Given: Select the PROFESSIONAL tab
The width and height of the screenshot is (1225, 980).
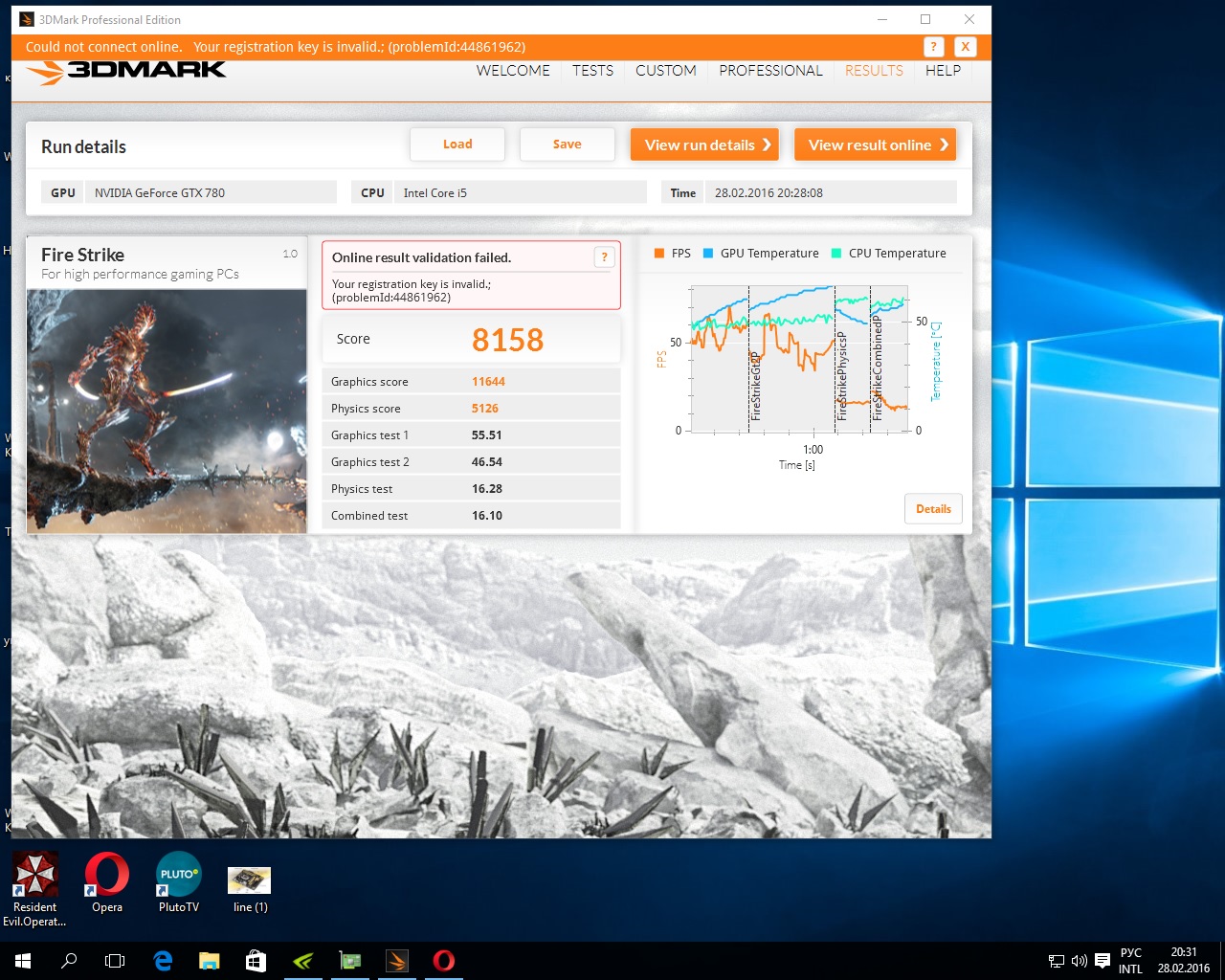Looking at the screenshot, I should tap(770, 71).
